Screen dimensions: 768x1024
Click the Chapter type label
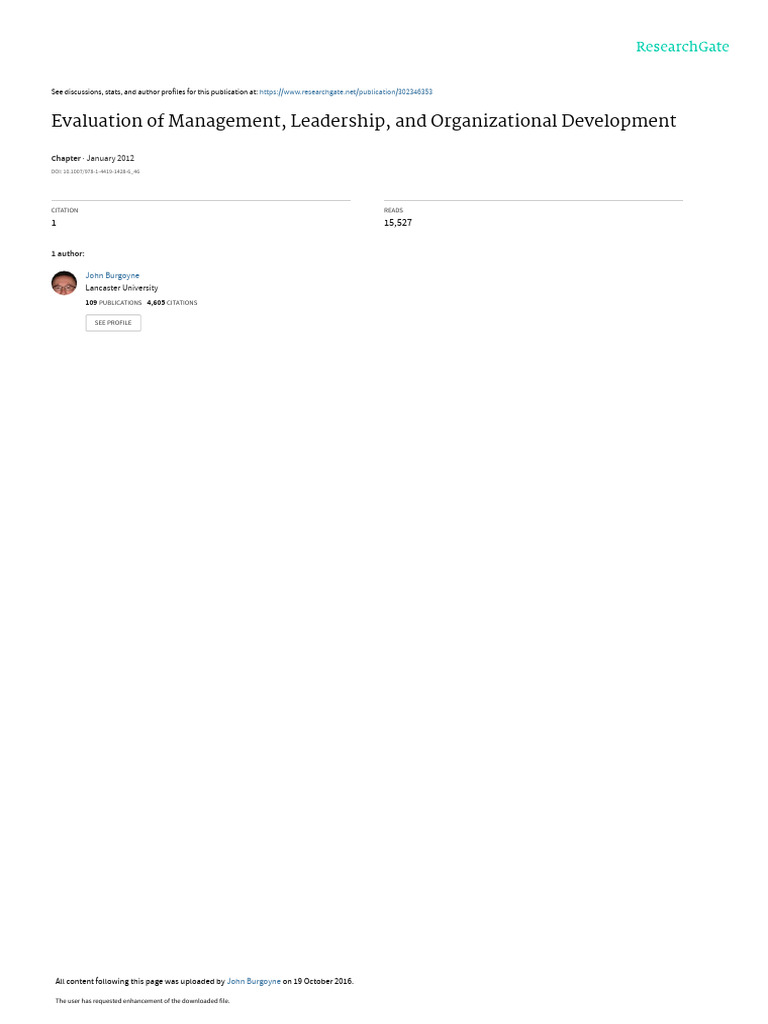click(66, 158)
